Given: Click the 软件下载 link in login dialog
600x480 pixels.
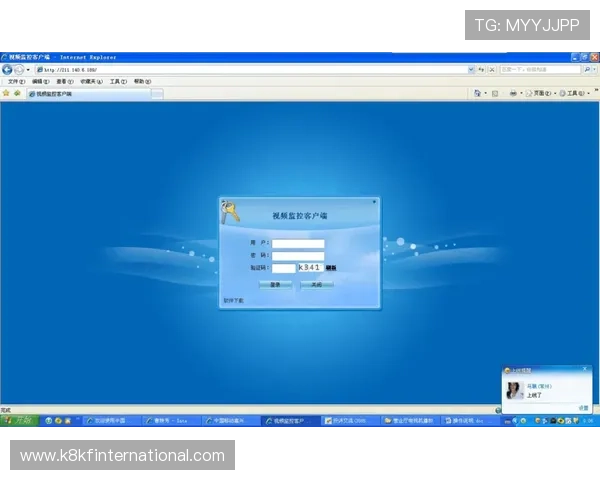Looking at the screenshot, I should (233, 300).
